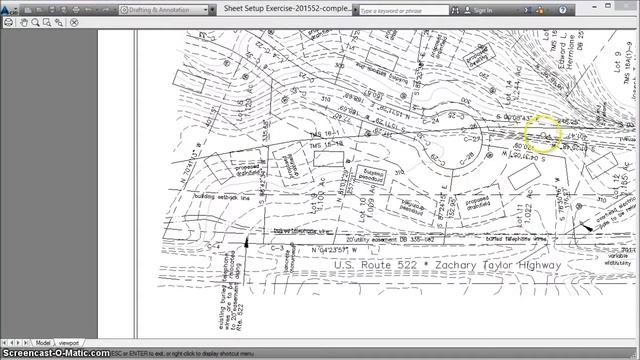This screenshot has width=640, height=360.
Task: Select the Zoom Window tool
Action: (47, 22)
